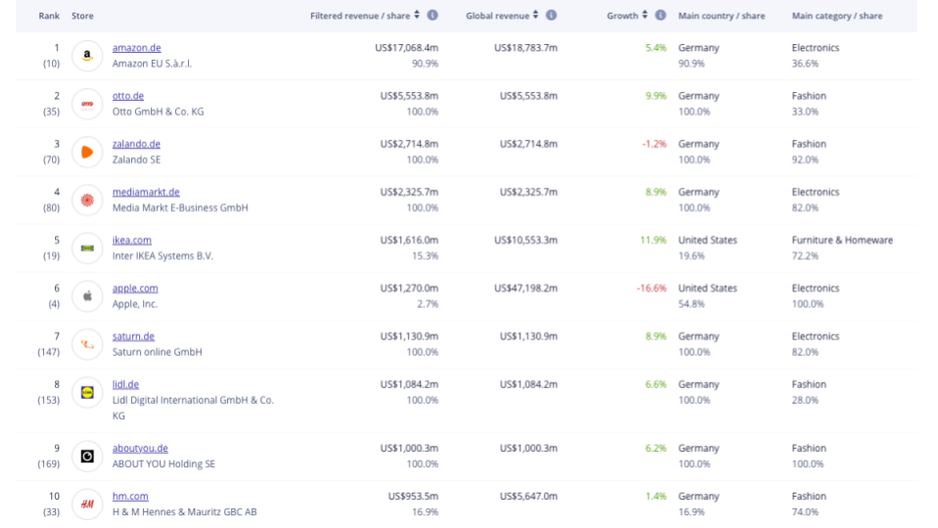Click Furniture & Homeware category cell
This screenshot has width=938, height=528.
[x=842, y=240]
